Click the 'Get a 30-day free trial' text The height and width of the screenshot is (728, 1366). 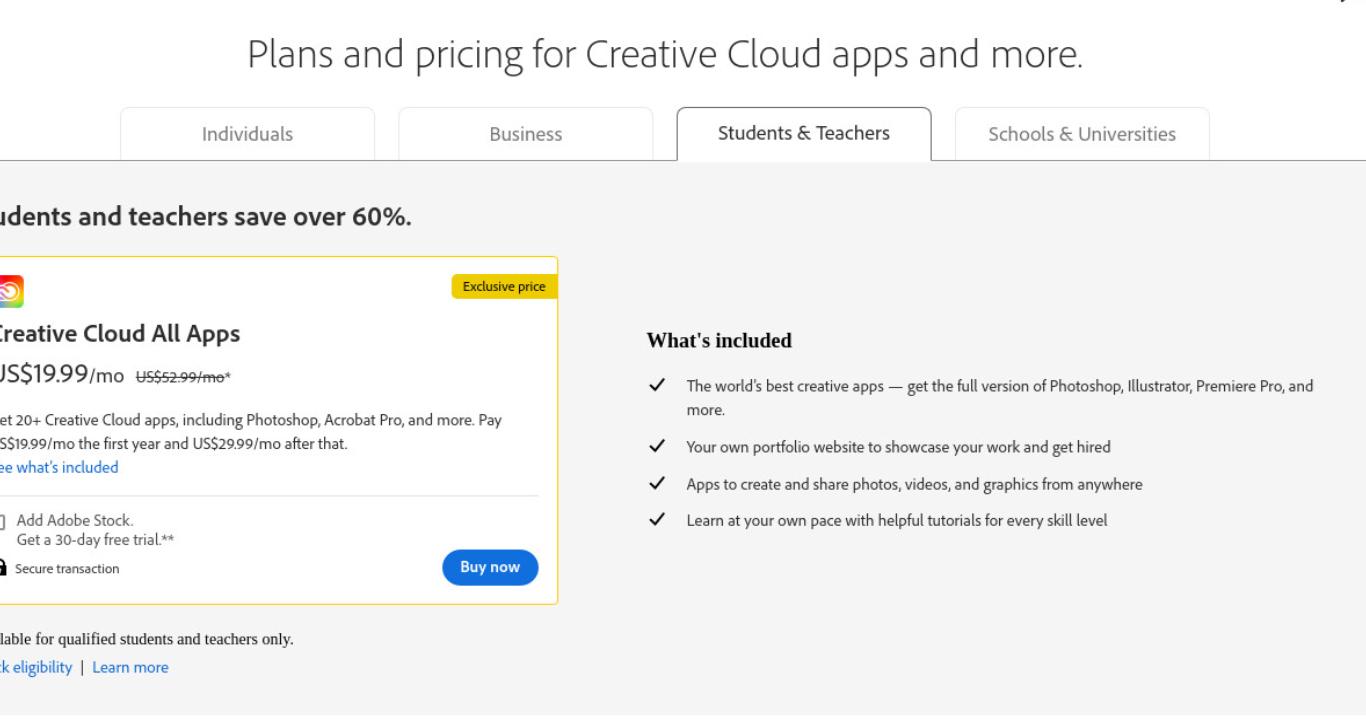pyautogui.click(x=95, y=540)
